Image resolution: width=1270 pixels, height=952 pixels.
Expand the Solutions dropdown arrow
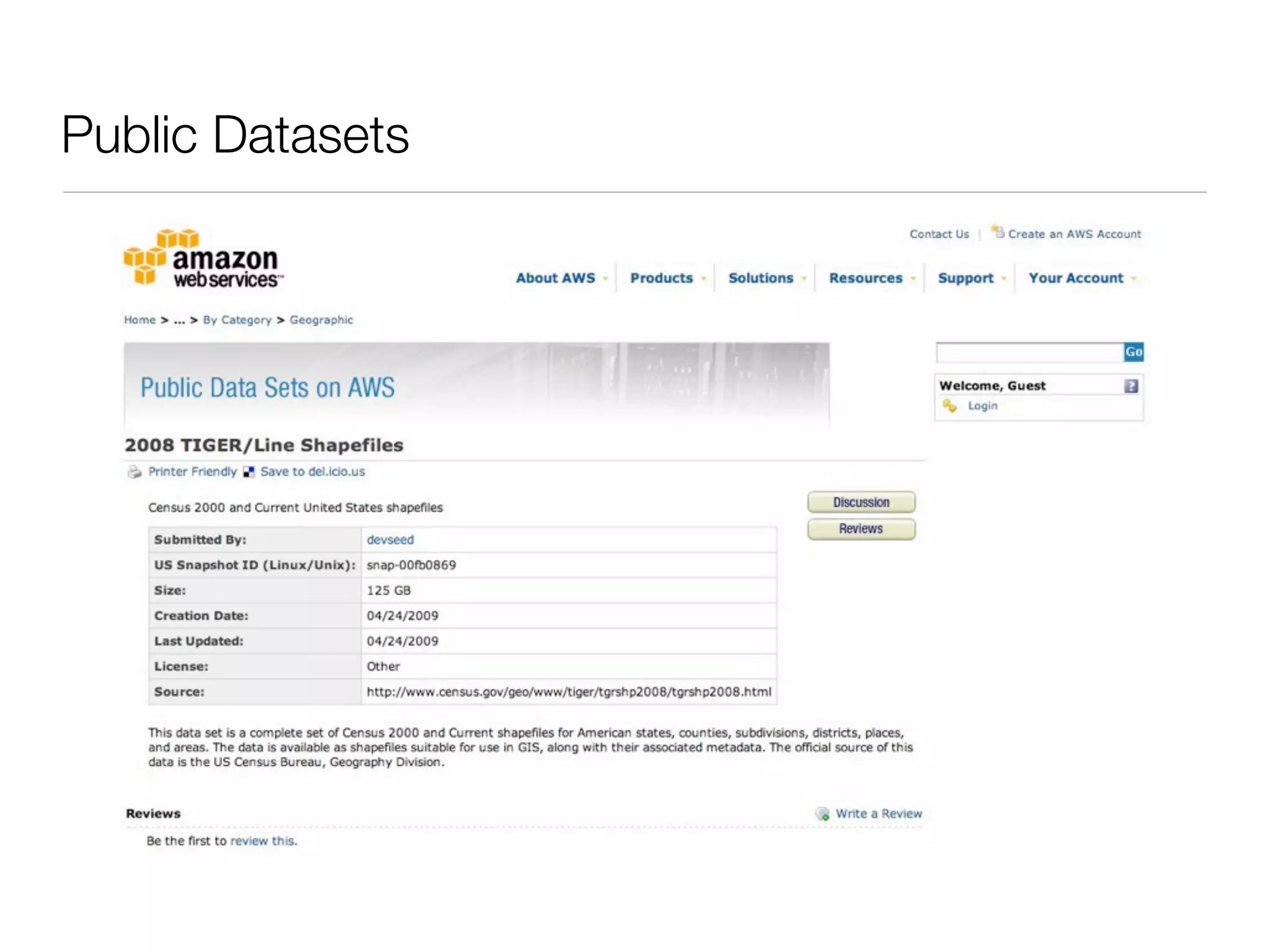[x=804, y=279]
